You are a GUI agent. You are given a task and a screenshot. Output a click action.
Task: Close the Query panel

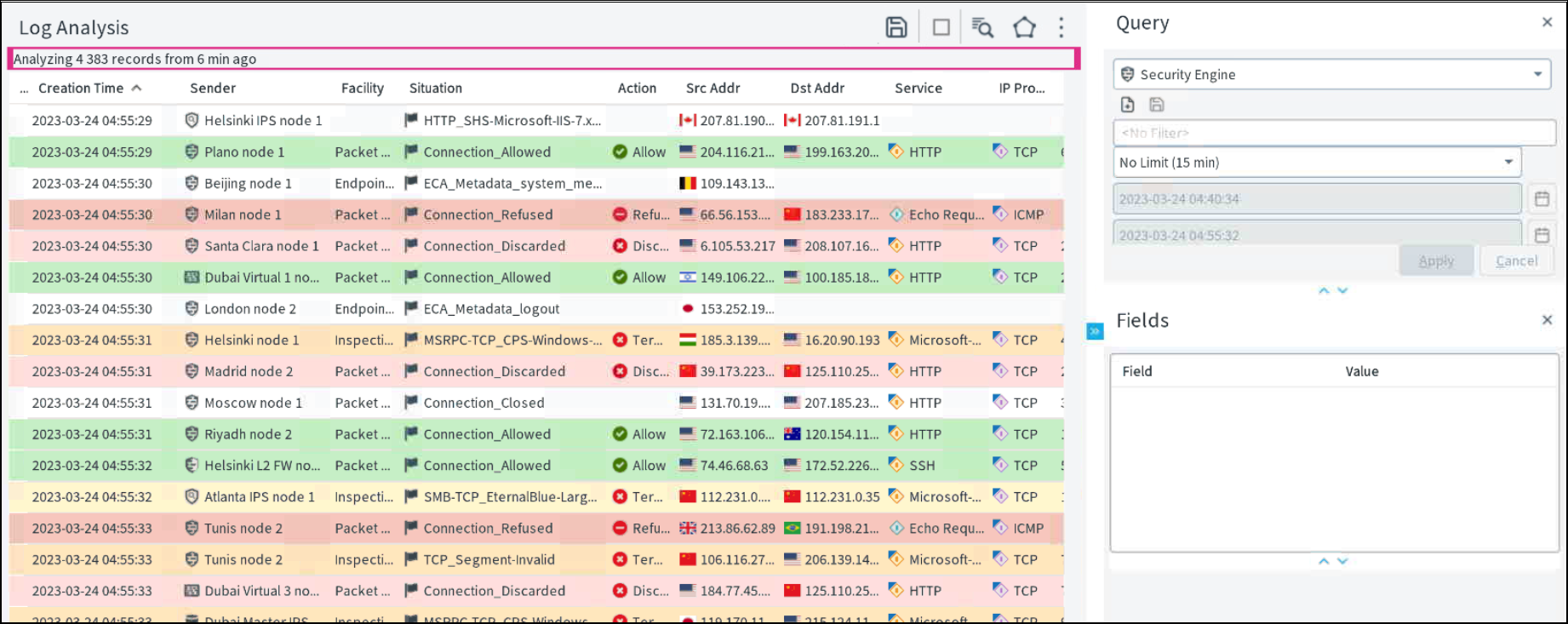pos(1547,22)
